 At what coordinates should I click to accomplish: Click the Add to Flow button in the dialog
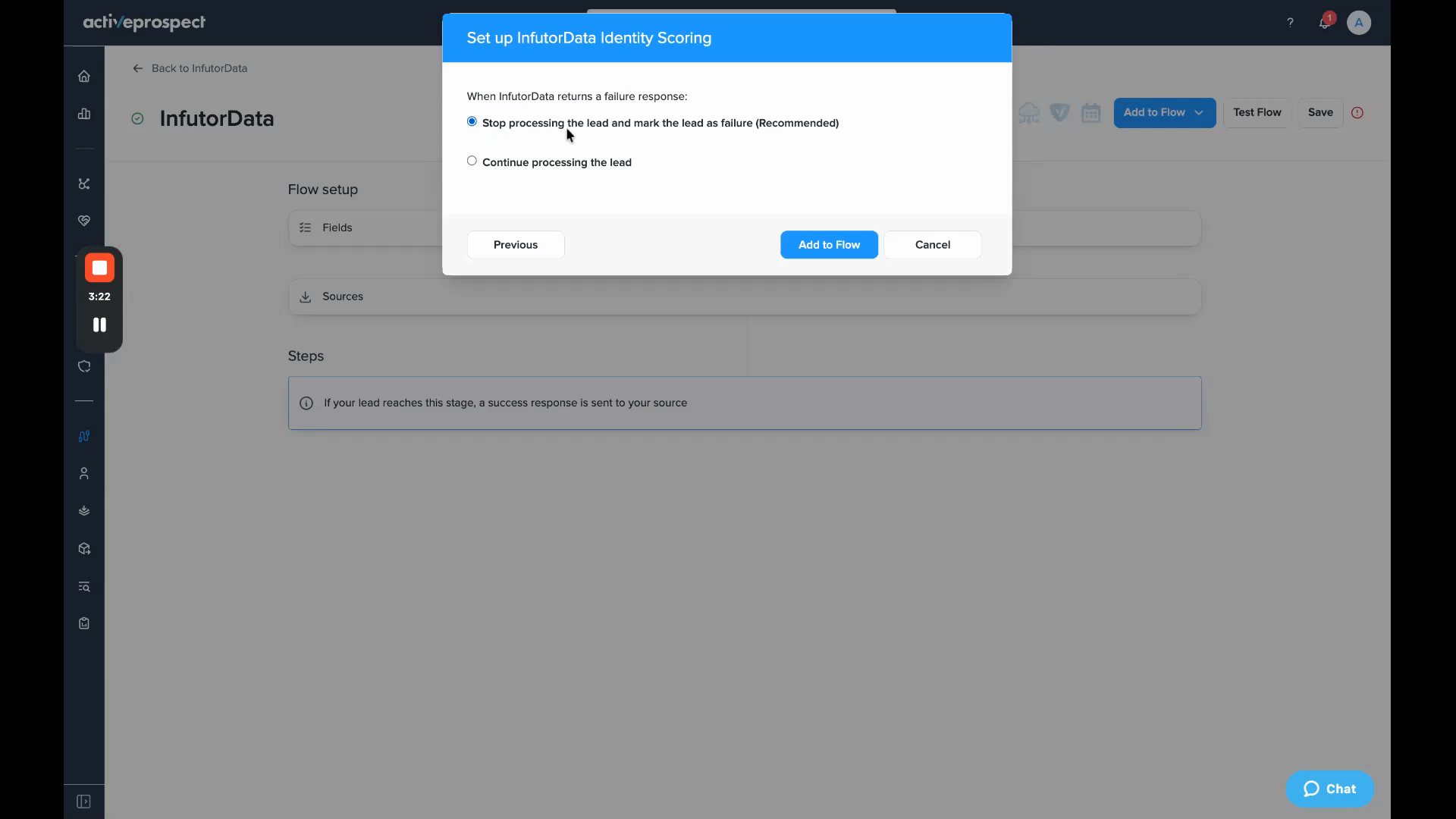829,245
